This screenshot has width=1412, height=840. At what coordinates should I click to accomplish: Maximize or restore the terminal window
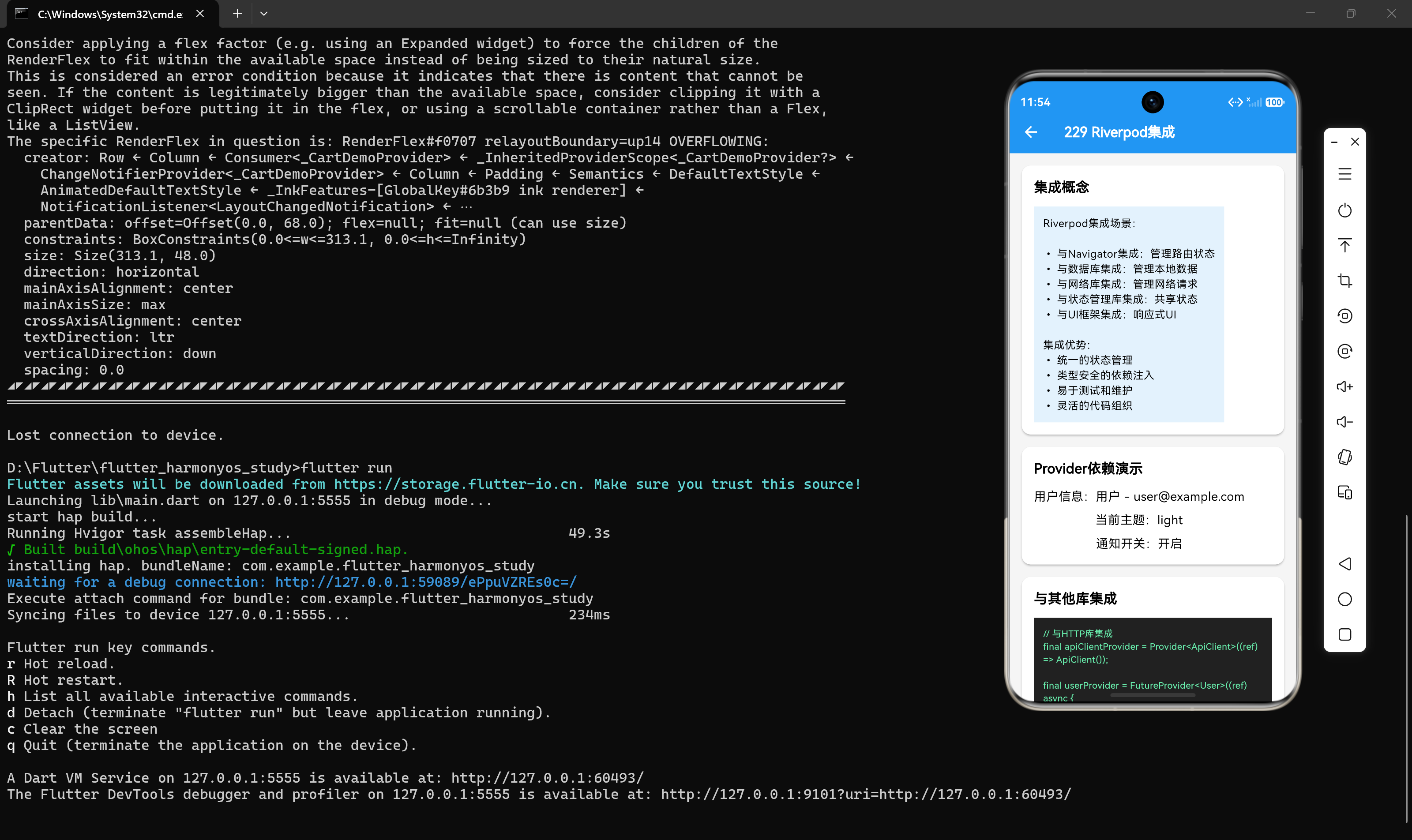click(1351, 14)
